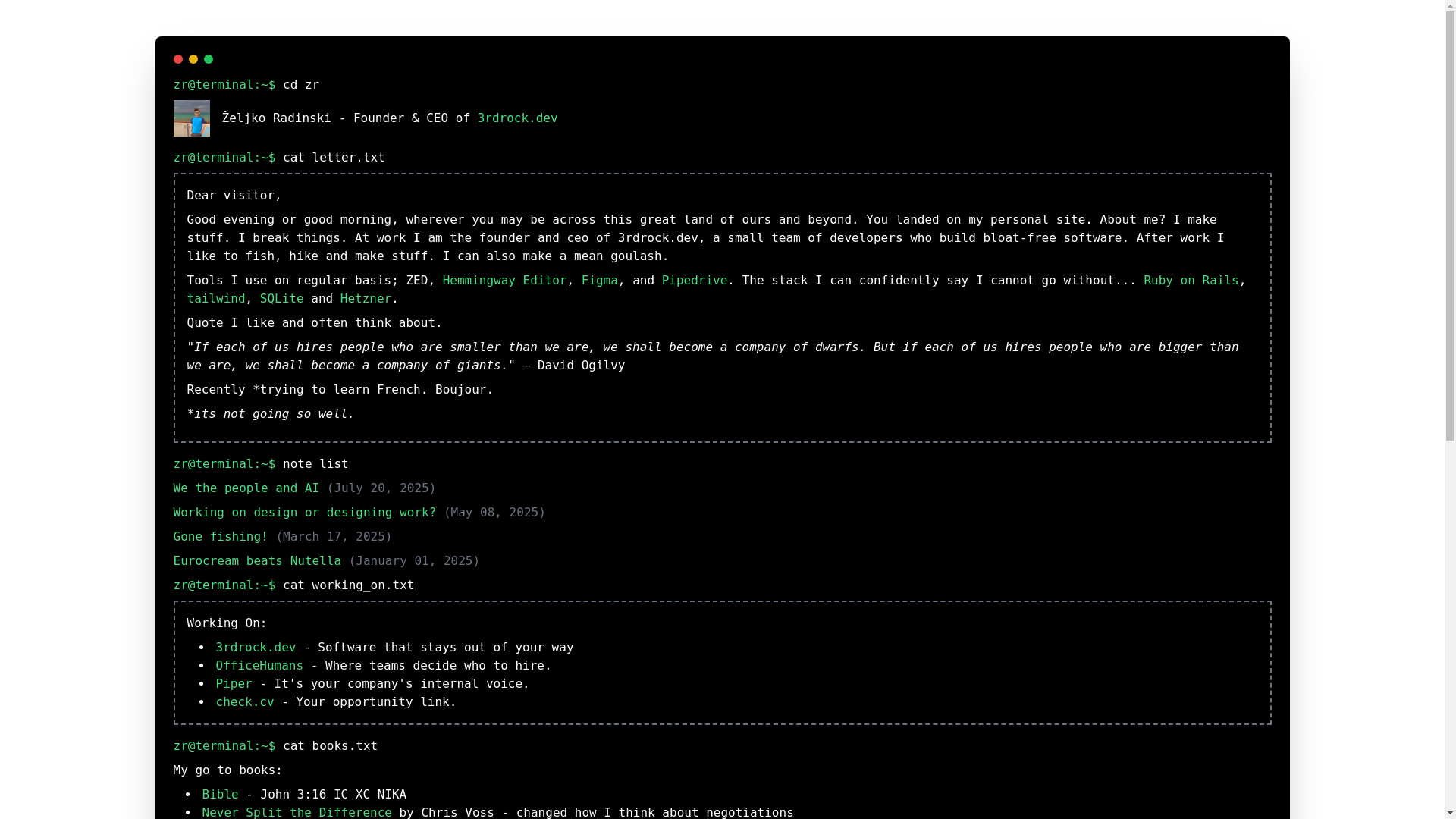Open 'Eurocream beats Nutella' note

(x=257, y=561)
